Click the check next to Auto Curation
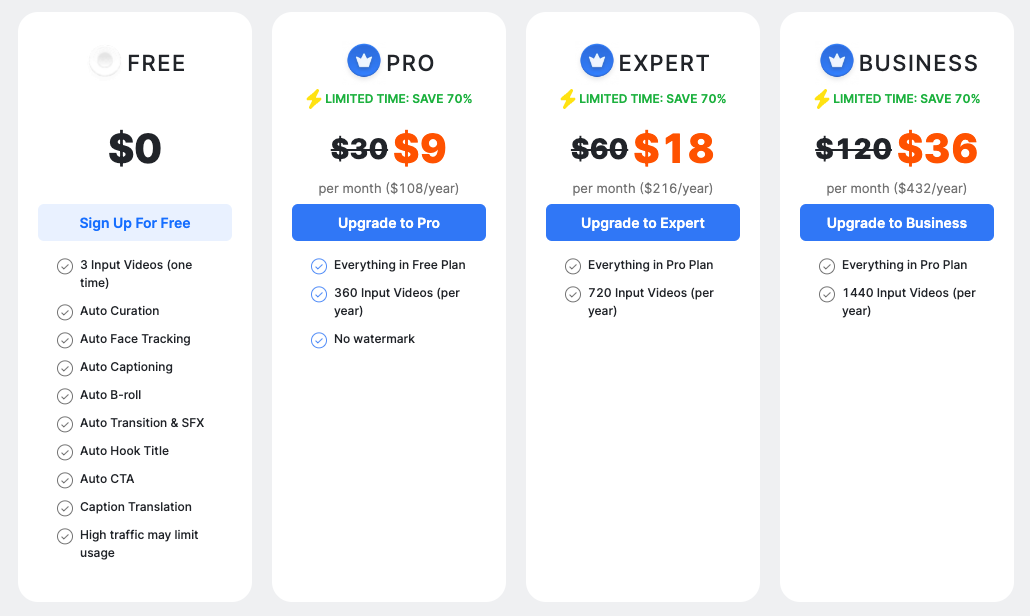Screen dimensions: 1030x616 pyautogui.click(x=65, y=312)
